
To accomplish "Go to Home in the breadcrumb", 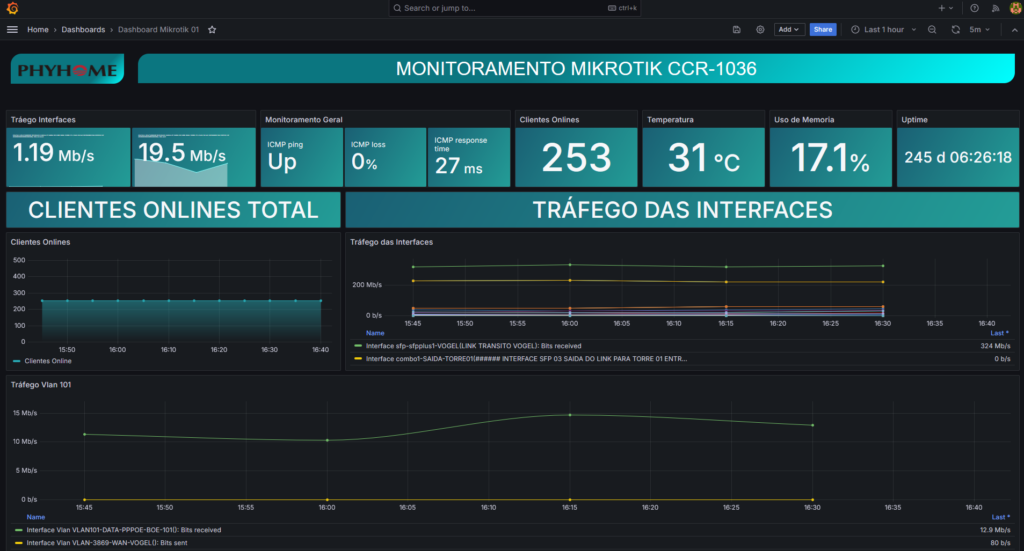I will 38,30.
